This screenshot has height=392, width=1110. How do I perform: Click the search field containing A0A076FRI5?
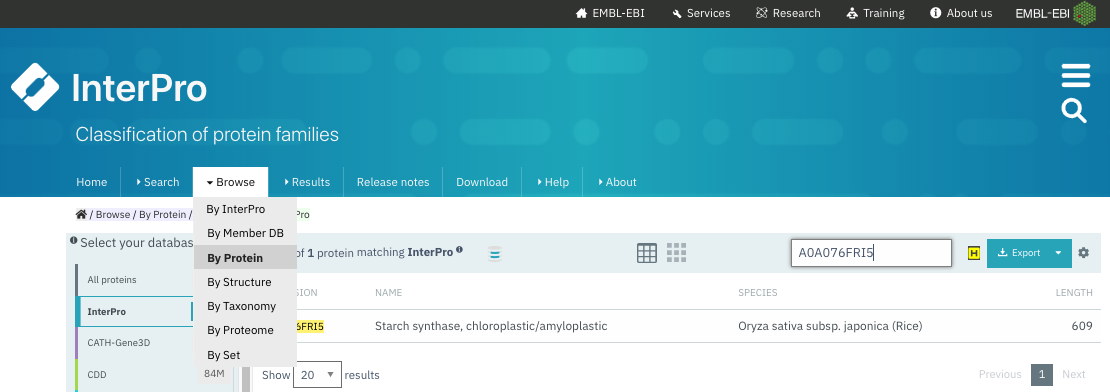point(871,253)
